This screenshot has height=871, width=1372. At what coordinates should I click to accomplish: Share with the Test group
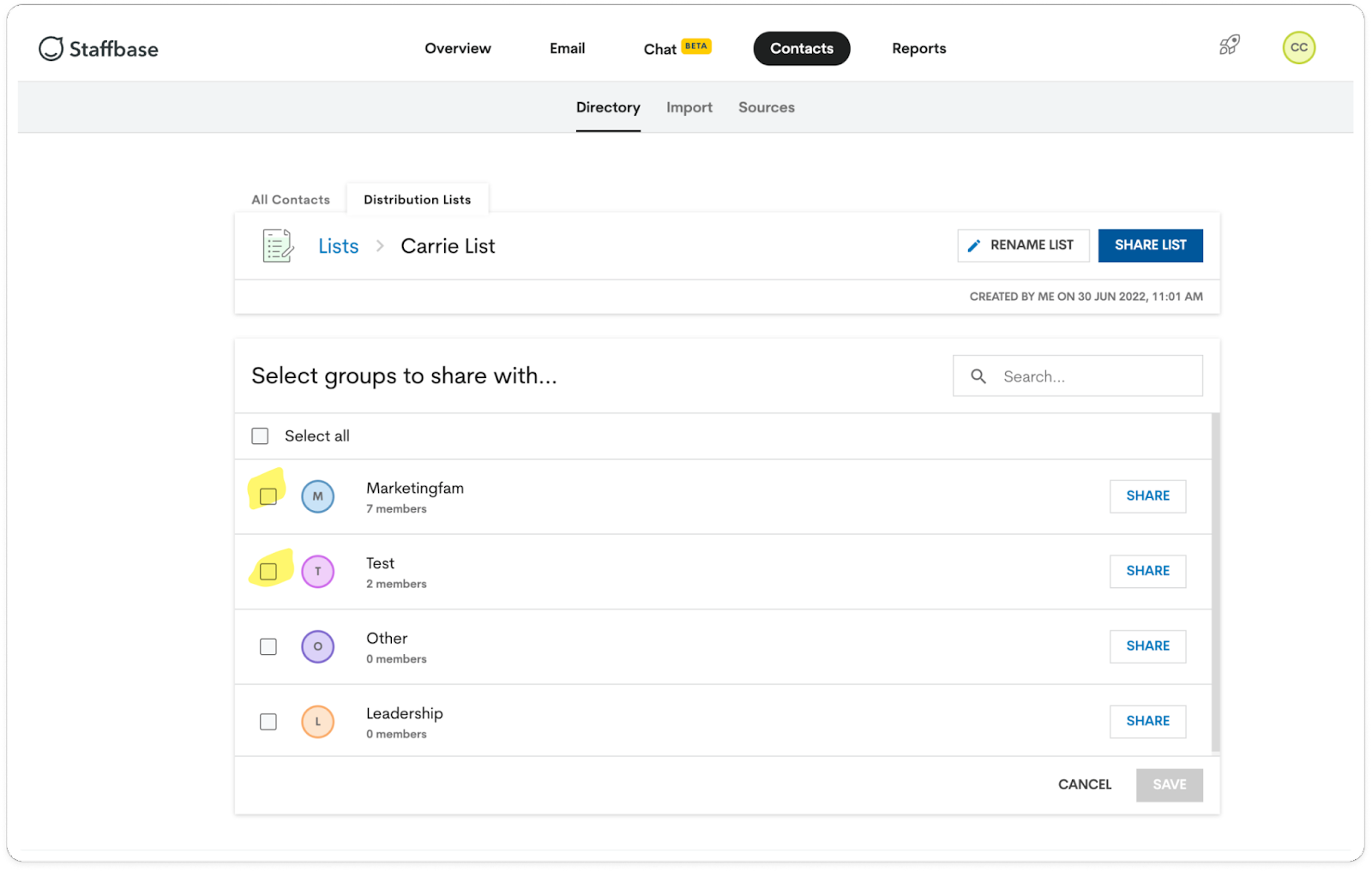click(1147, 572)
